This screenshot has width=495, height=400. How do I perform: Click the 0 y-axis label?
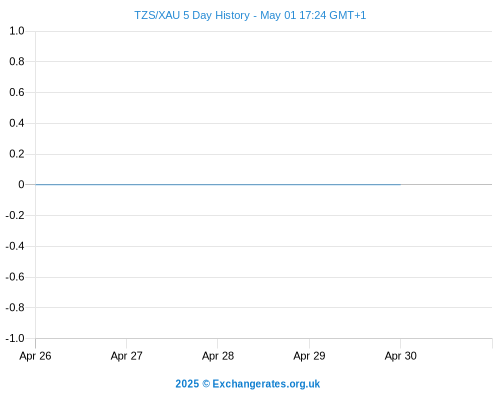pyautogui.click(x=21, y=184)
